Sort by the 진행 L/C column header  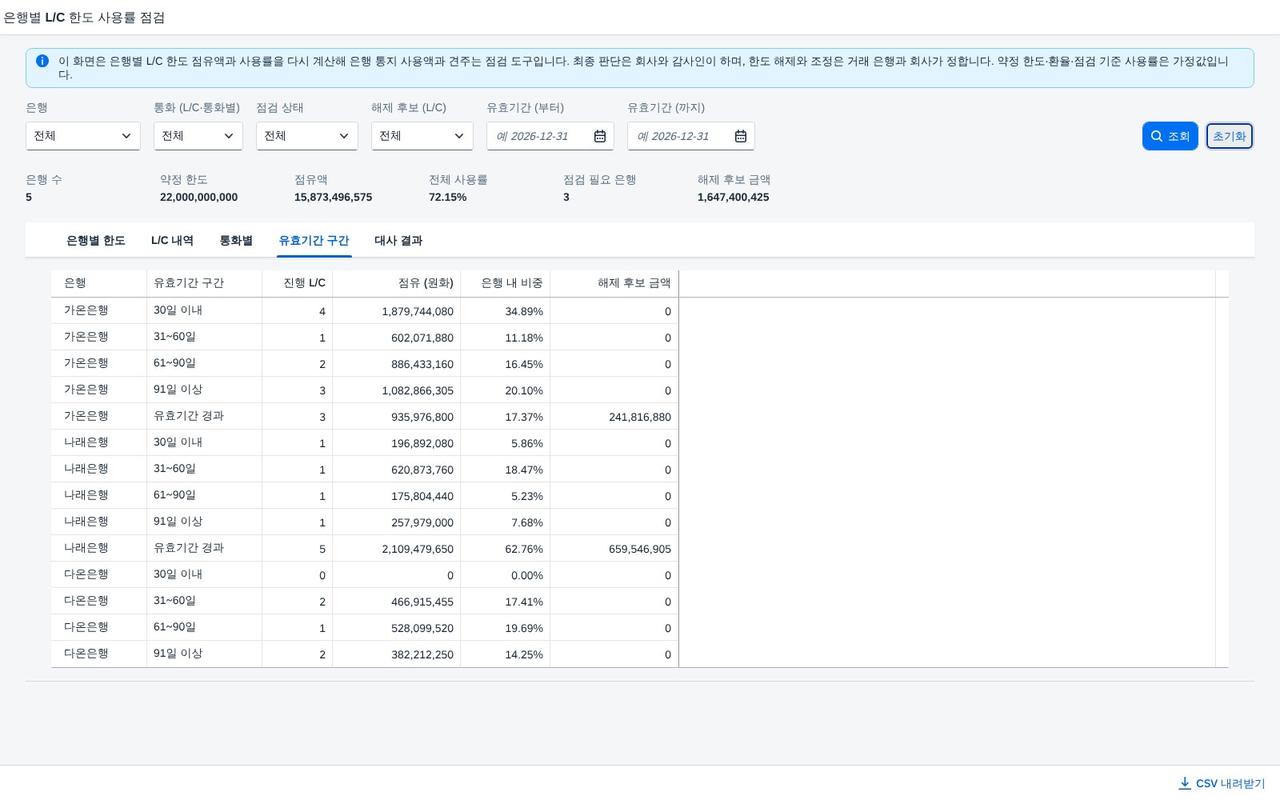297,283
